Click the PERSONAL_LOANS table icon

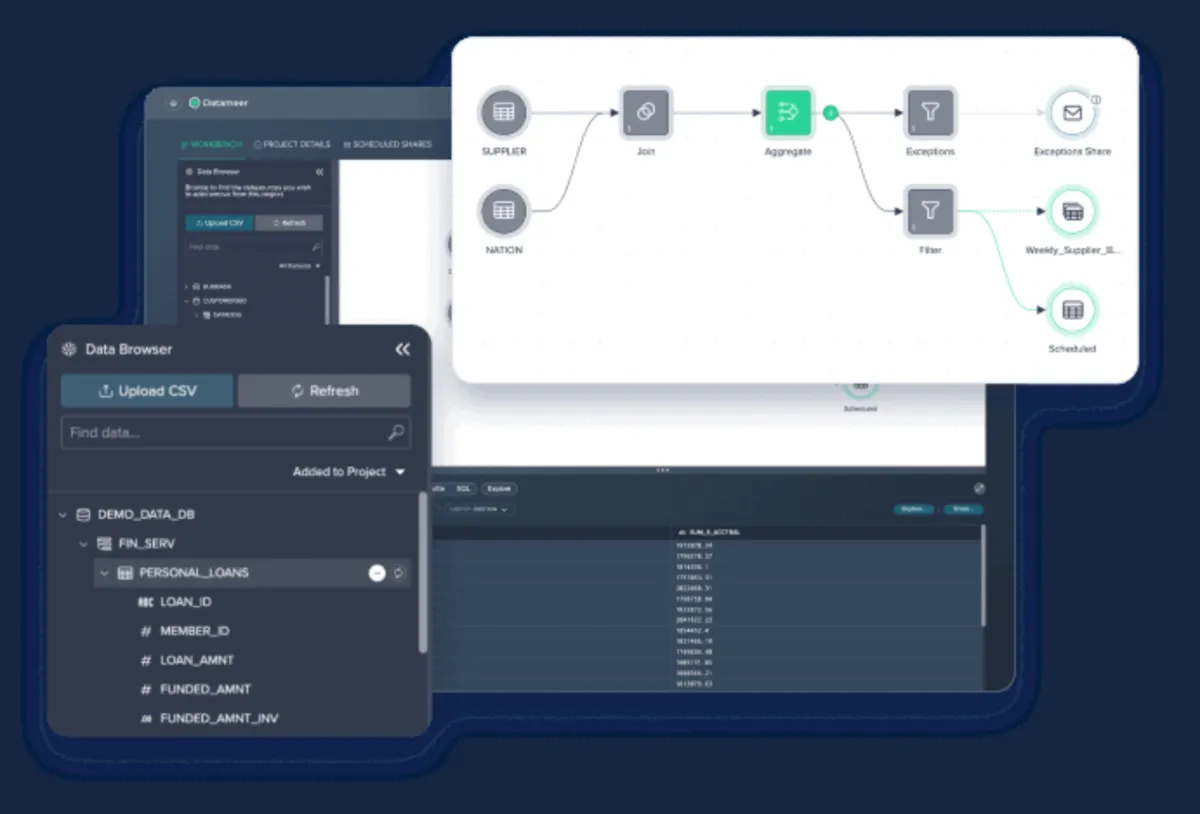point(125,573)
